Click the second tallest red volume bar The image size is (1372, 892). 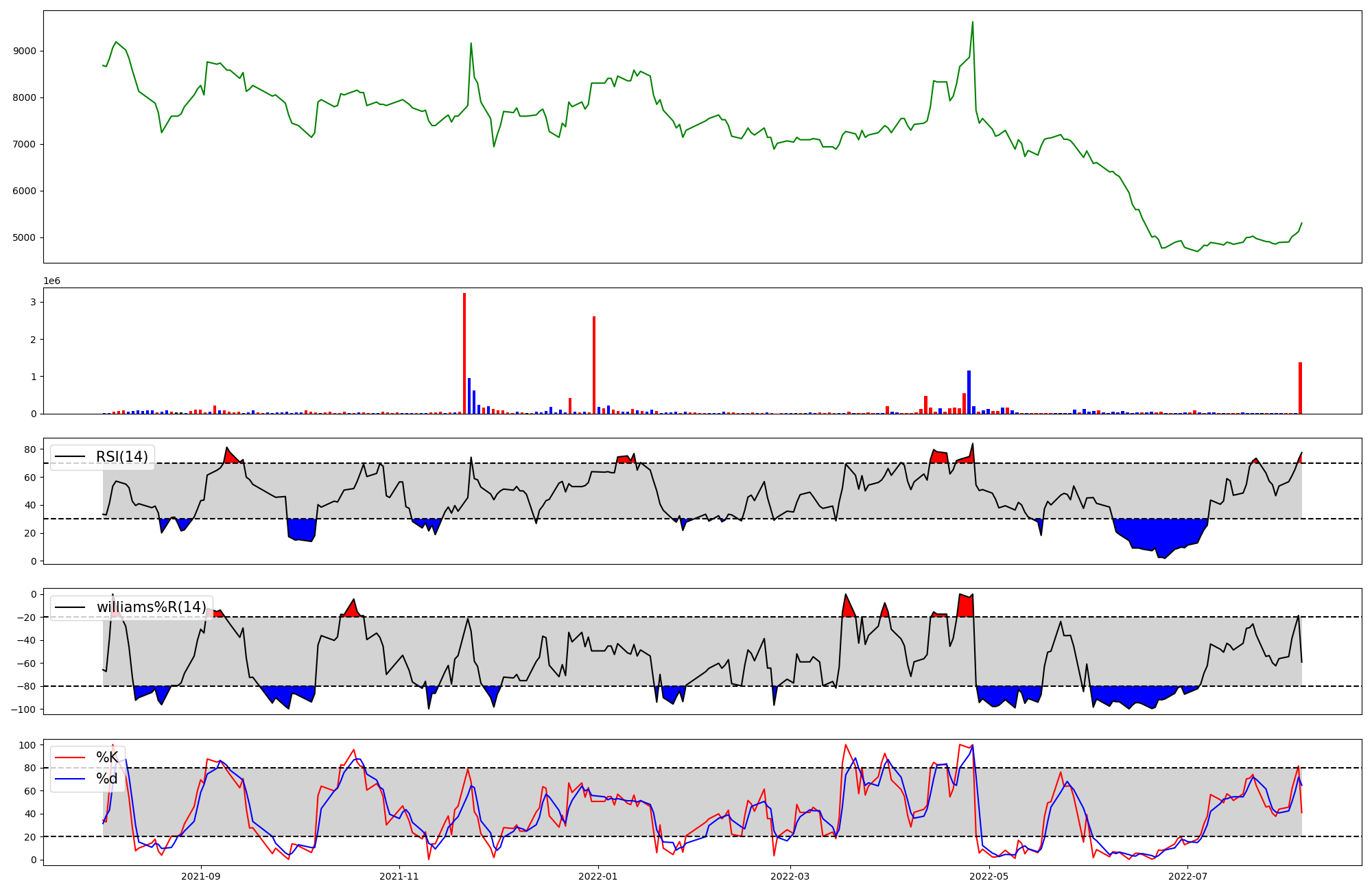[x=594, y=365]
